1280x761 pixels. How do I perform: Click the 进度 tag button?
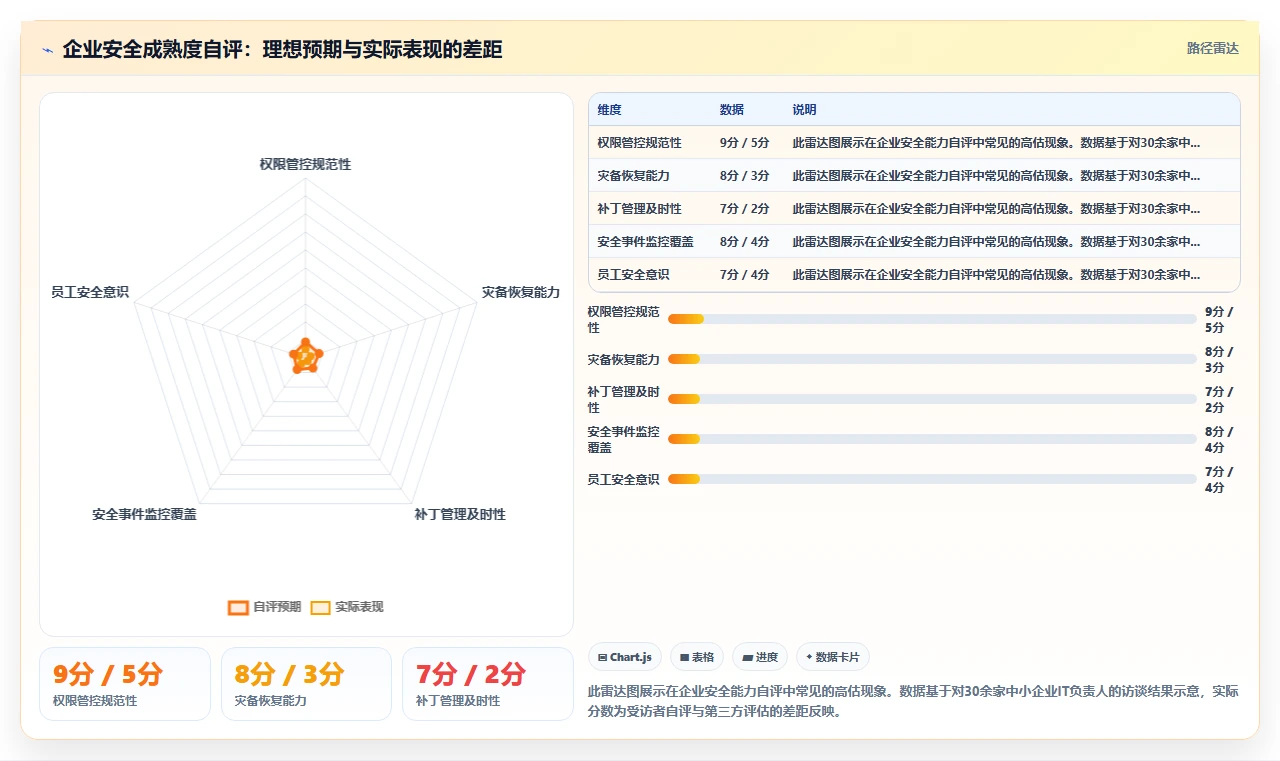point(760,657)
